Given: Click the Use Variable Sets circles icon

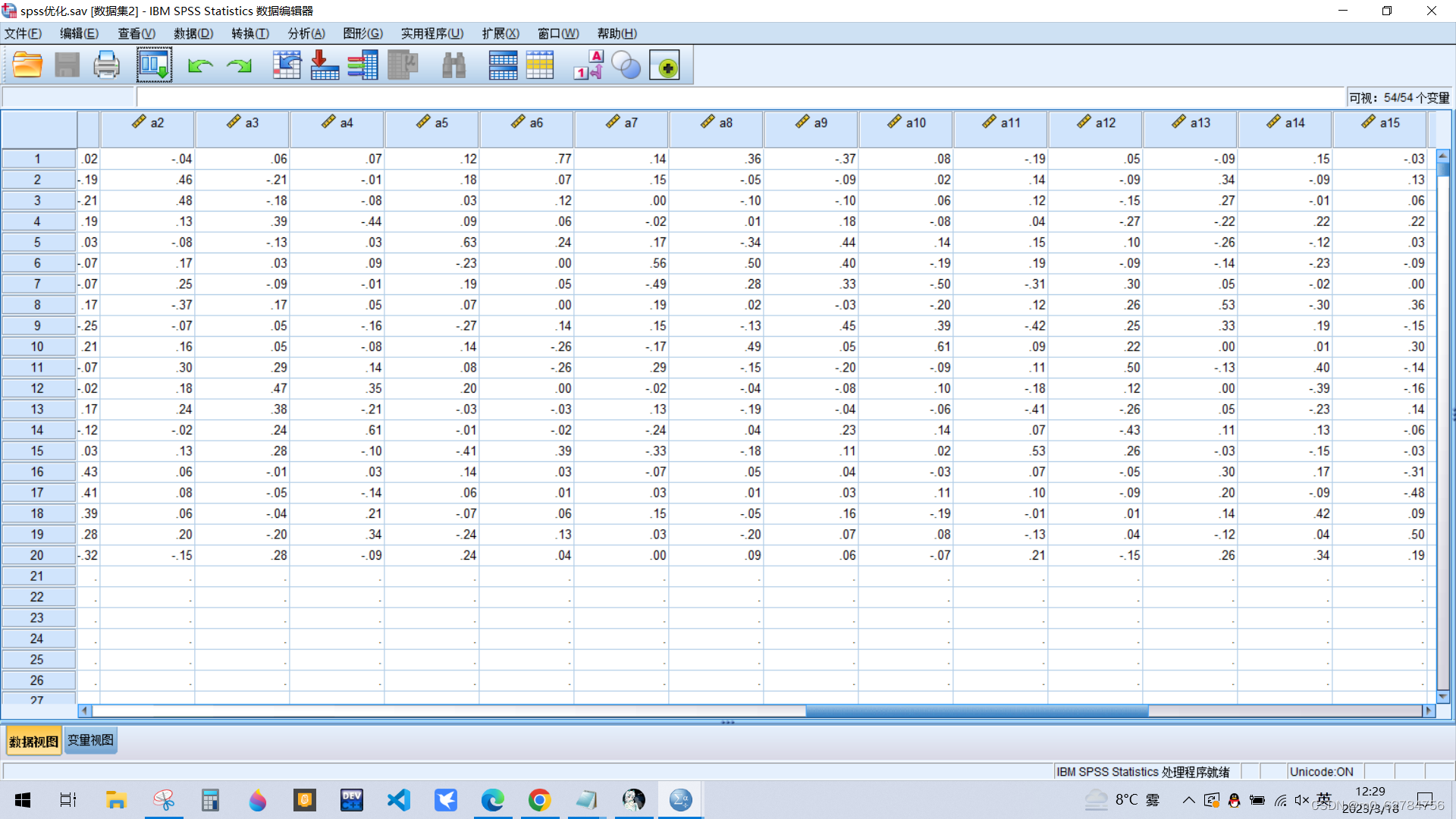Looking at the screenshot, I should (626, 65).
